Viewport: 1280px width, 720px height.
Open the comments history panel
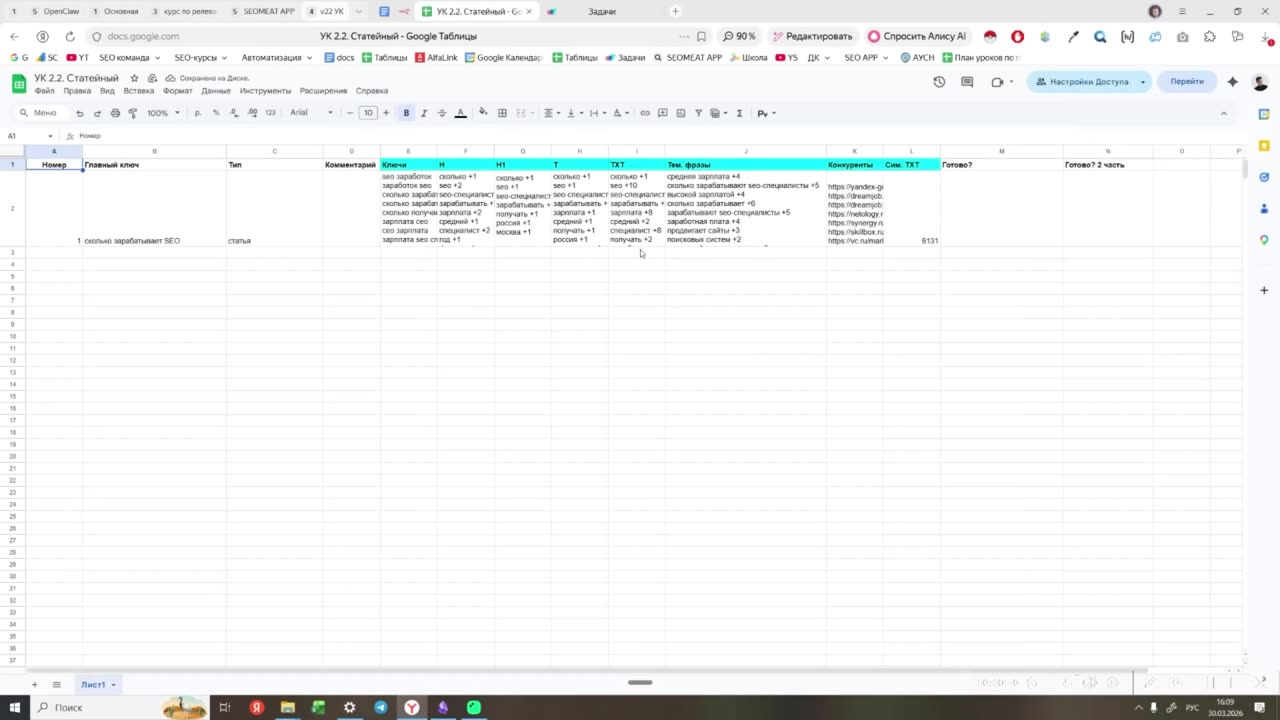pyautogui.click(x=967, y=82)
